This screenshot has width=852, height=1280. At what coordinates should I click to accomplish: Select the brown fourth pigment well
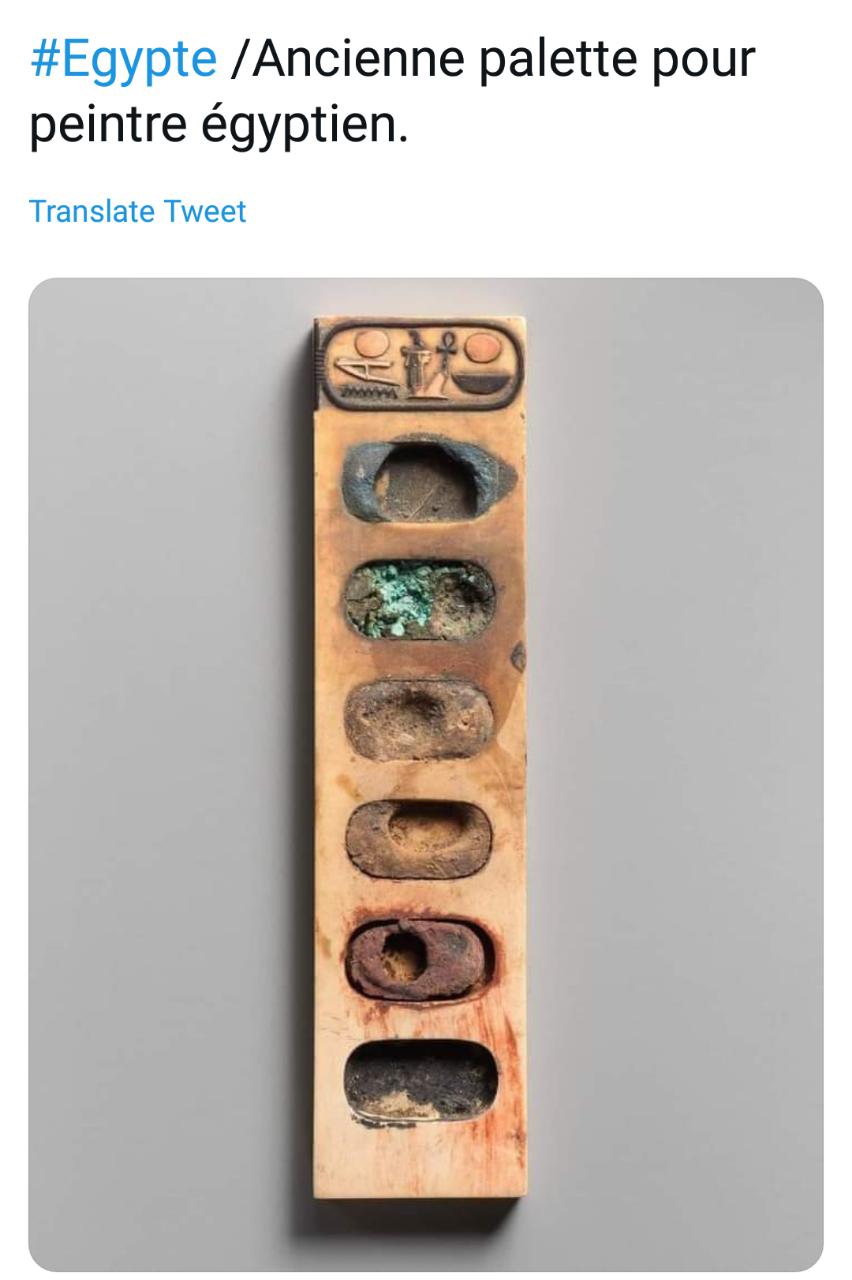tap(419, 838)
